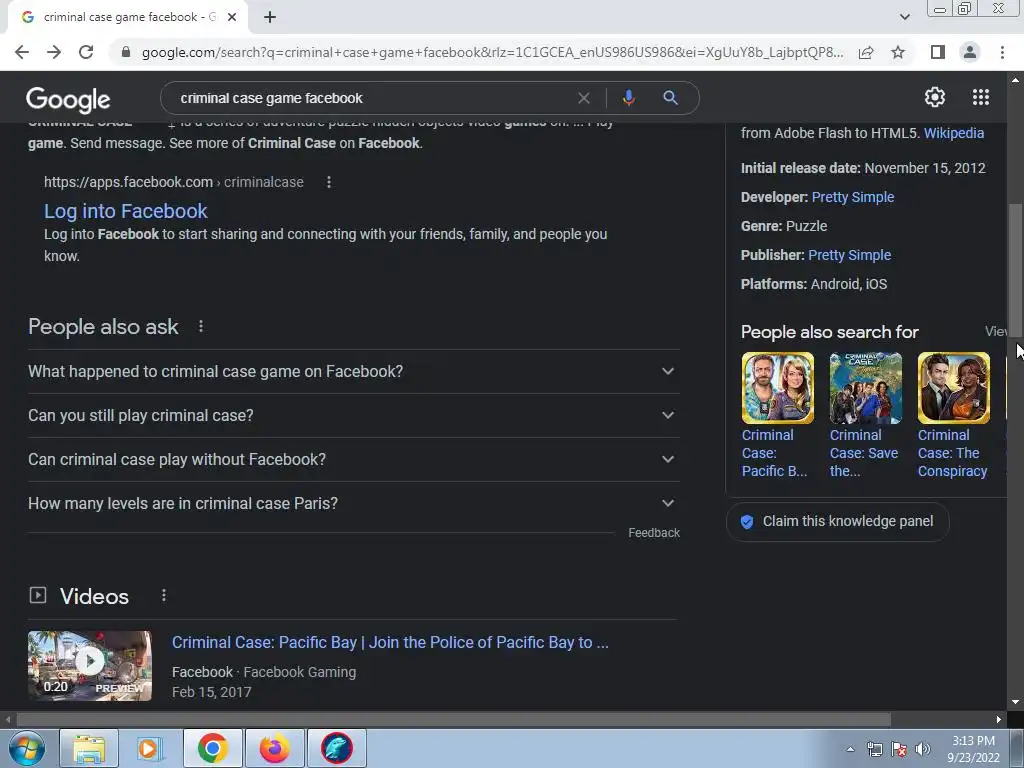The image size is (1024, 768).
Task: Play the Criminal Case Pacific Bay video thumbnail
Action: point(90,665)
